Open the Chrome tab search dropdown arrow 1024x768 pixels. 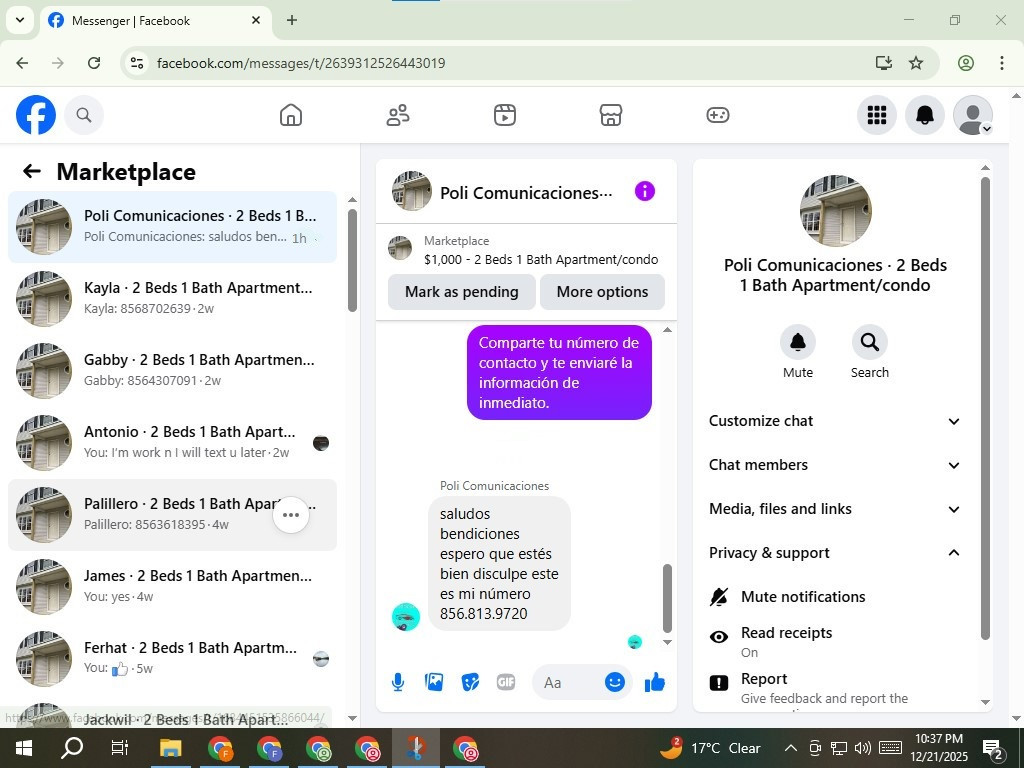click(x=20, y=20)
